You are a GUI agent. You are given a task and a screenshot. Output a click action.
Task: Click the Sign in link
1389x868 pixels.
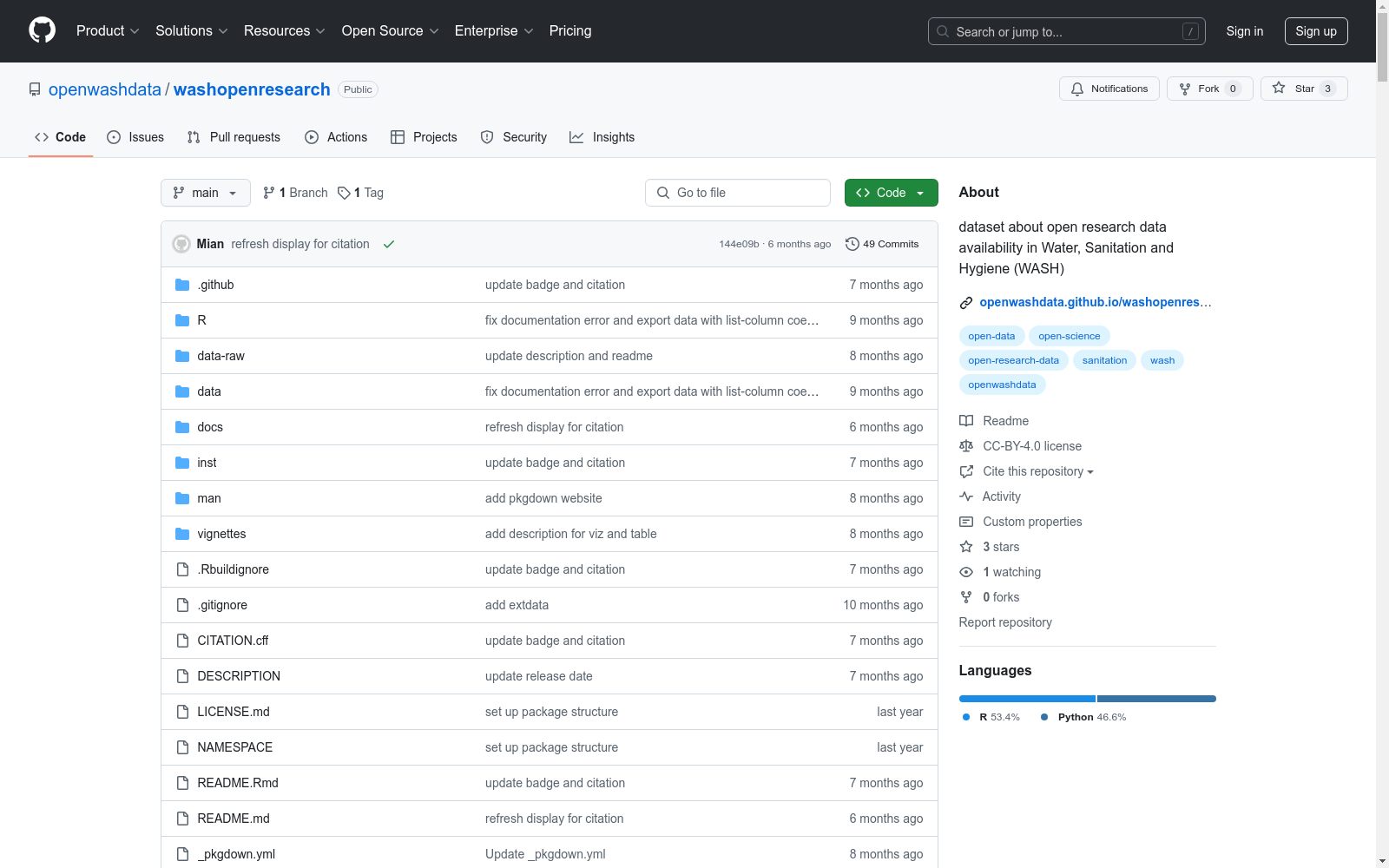(x=1245, y=31)
